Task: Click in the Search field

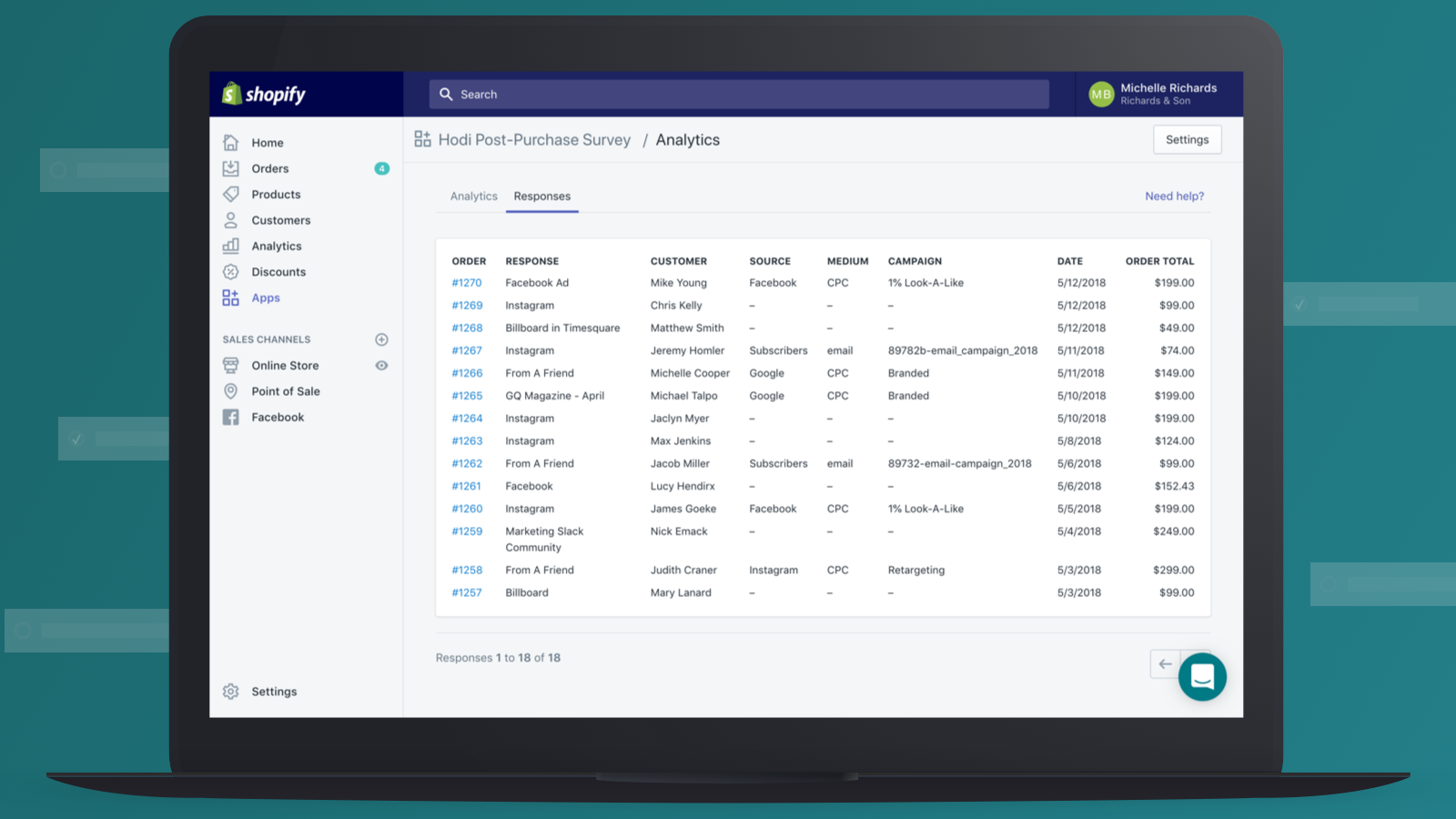Action: [739, 94]
